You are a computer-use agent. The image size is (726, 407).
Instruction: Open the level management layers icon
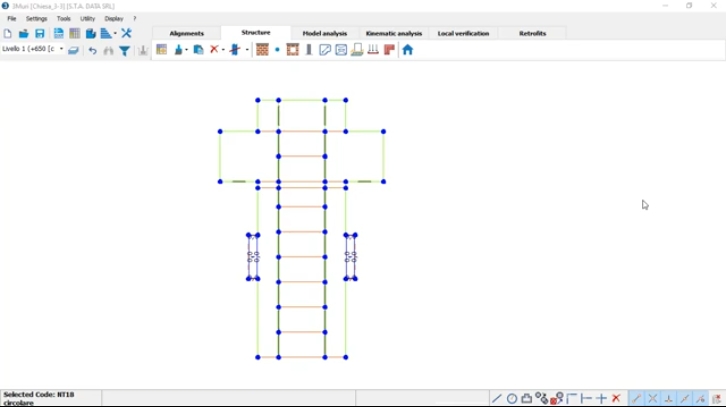coord(73,50)
